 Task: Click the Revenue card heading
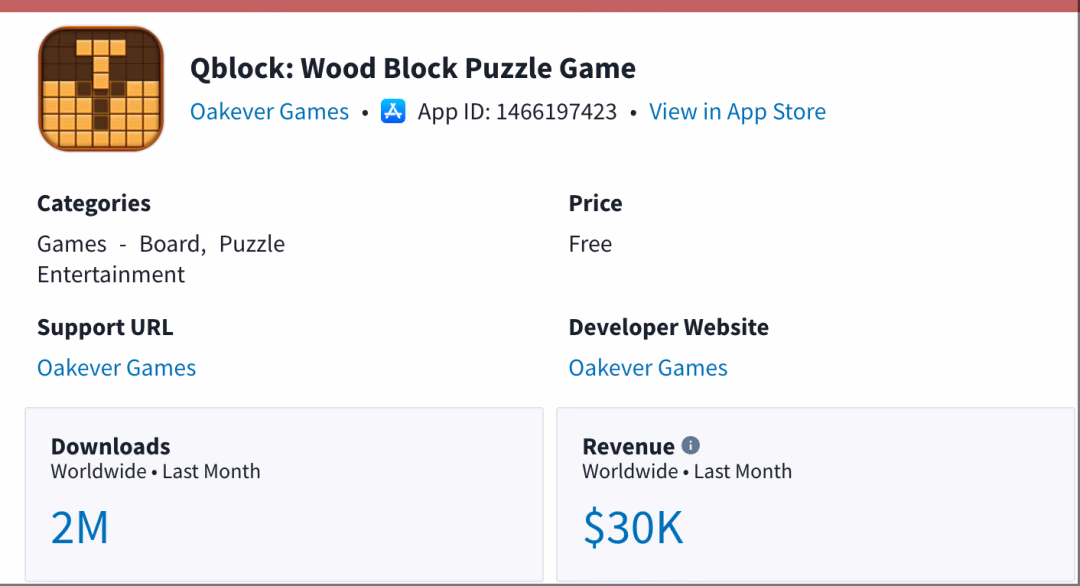tap(628, 446)
